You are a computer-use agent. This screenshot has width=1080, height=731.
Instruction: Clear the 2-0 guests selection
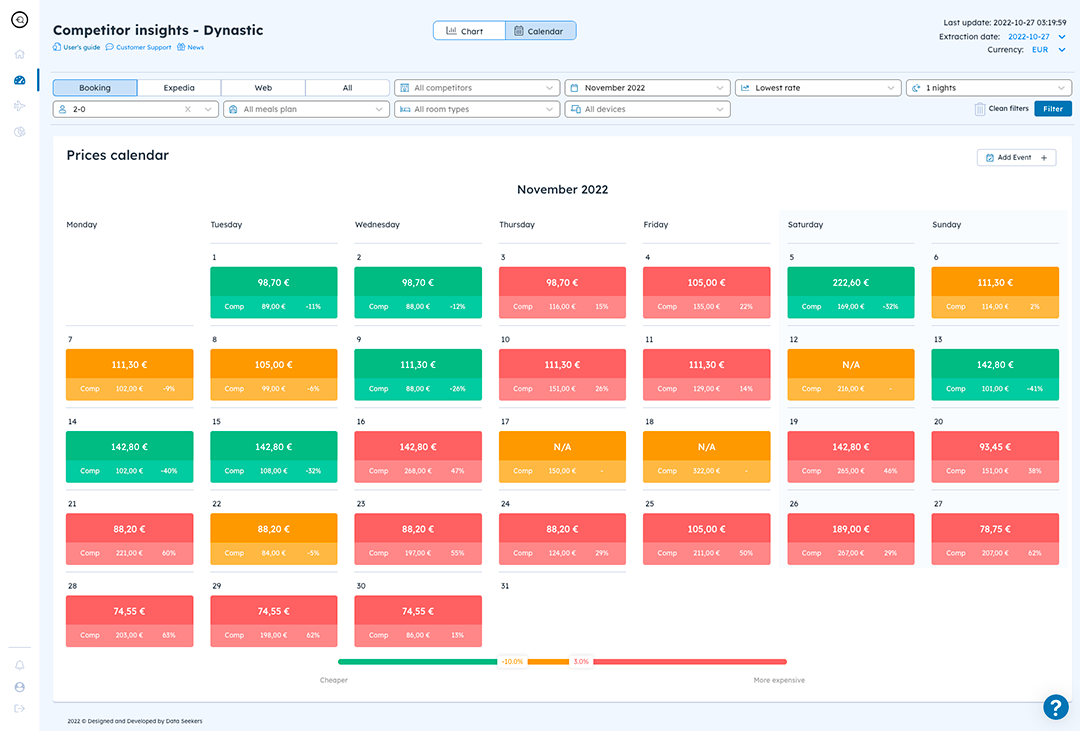coord(187,109)
